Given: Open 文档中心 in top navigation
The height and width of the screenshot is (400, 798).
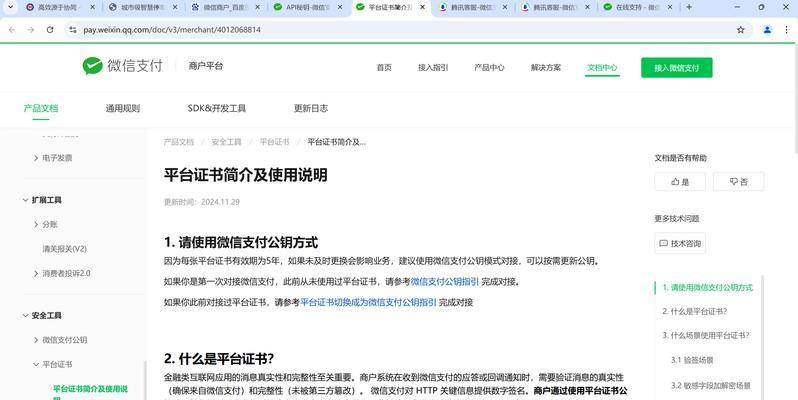Looking at the screenshot, I should tap(602, 68).
